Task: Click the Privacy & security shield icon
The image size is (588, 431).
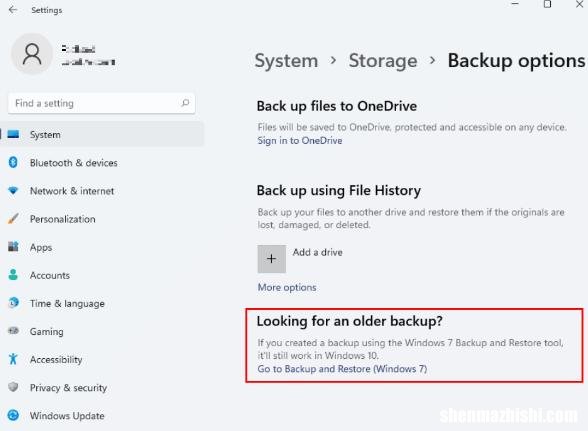Action: tap(13, 387)
